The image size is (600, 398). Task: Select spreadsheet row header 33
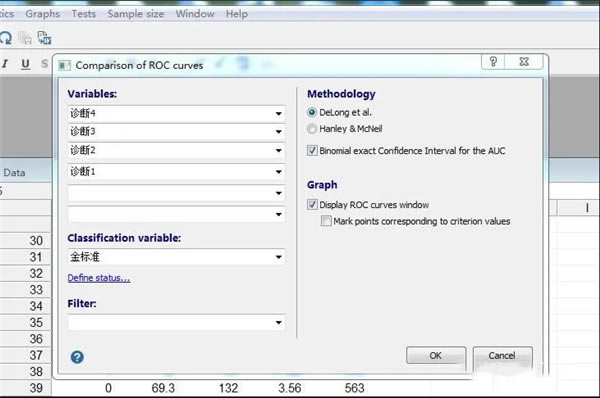(25, 290)
